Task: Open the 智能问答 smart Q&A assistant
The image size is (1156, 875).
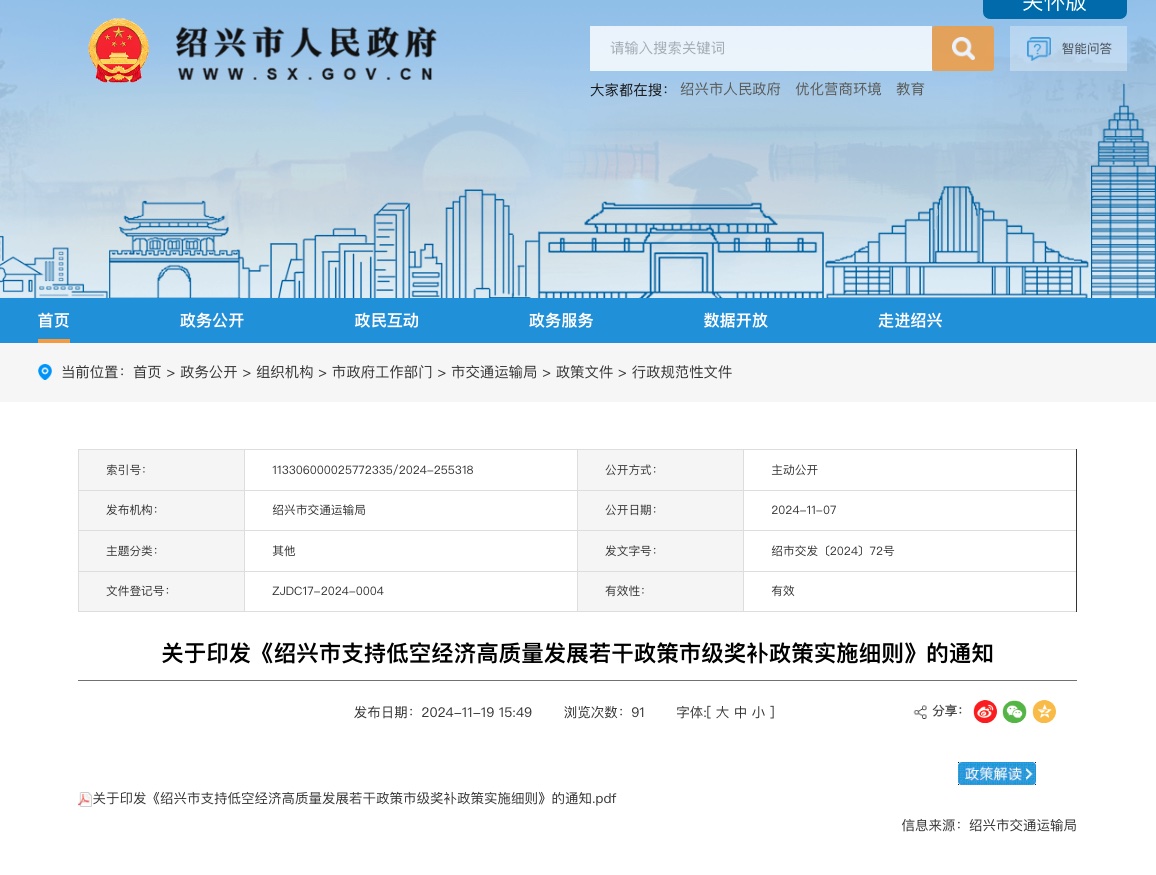Action: pos(1068,48)
